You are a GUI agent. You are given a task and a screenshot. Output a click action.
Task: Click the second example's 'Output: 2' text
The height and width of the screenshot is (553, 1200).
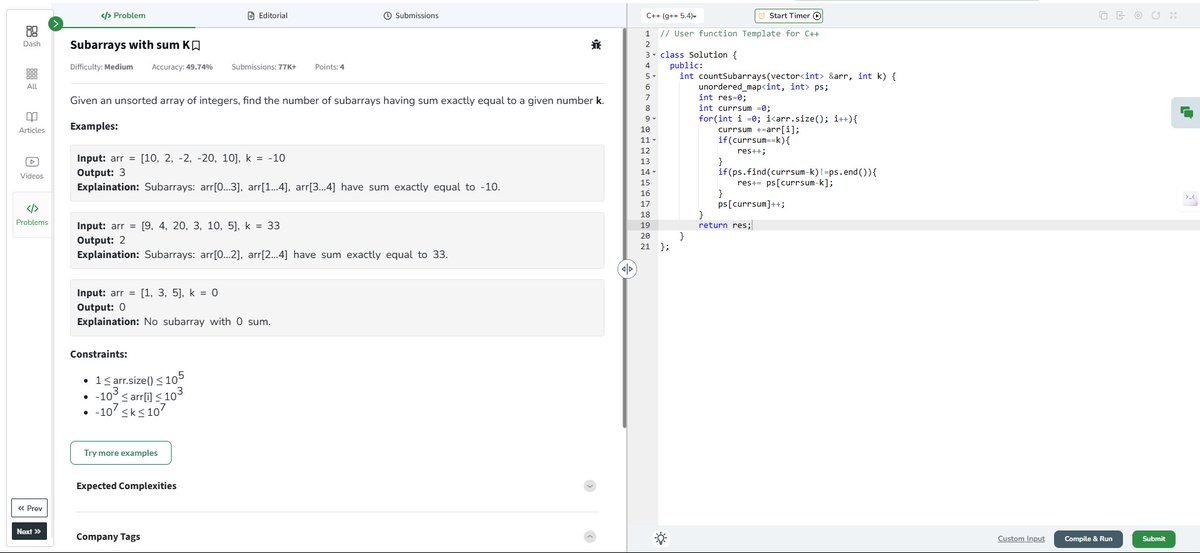point(102,241)
